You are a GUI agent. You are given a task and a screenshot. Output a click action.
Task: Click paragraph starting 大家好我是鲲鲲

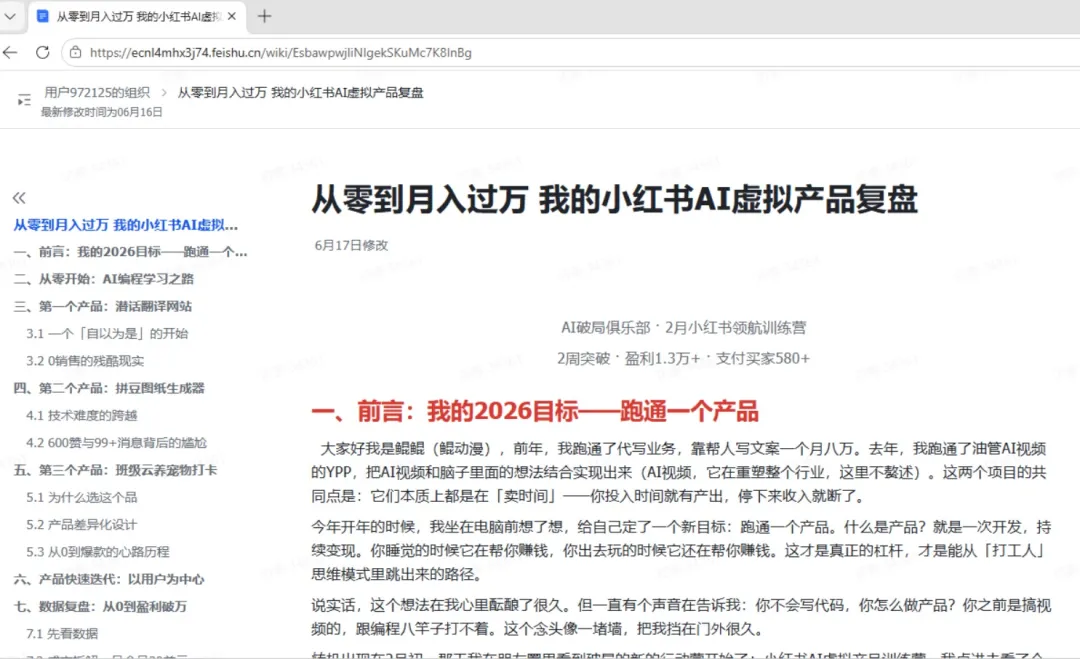tap(681, 472)
